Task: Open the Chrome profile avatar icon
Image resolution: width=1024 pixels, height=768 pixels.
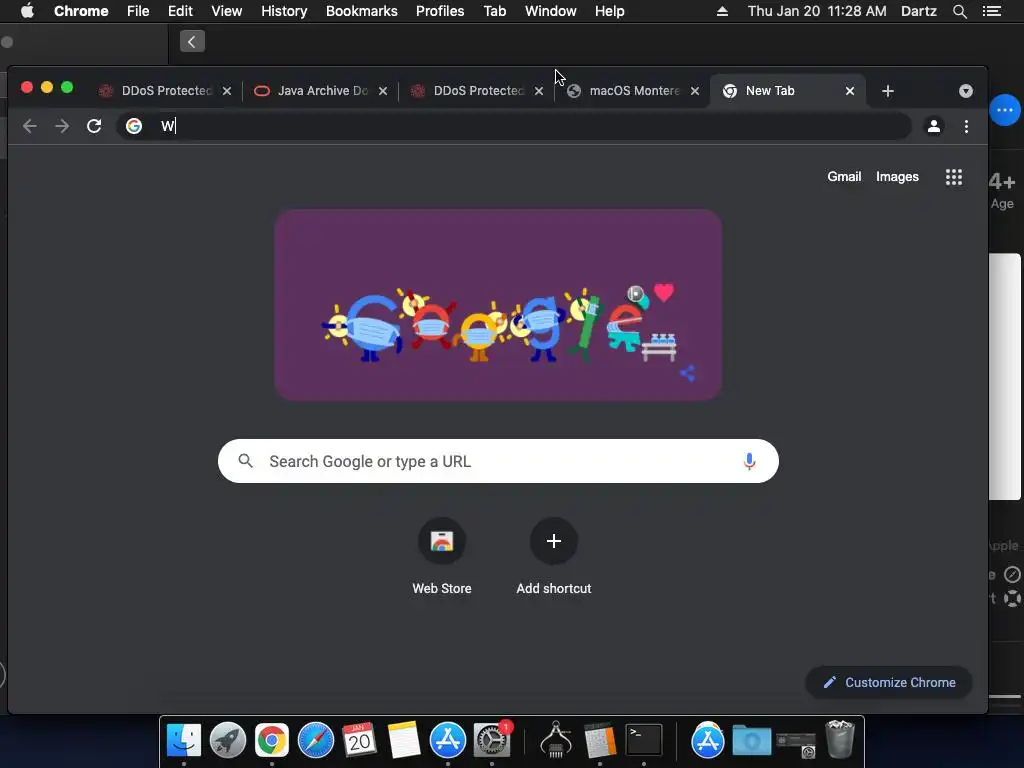Action: click(x=934, y=126)
